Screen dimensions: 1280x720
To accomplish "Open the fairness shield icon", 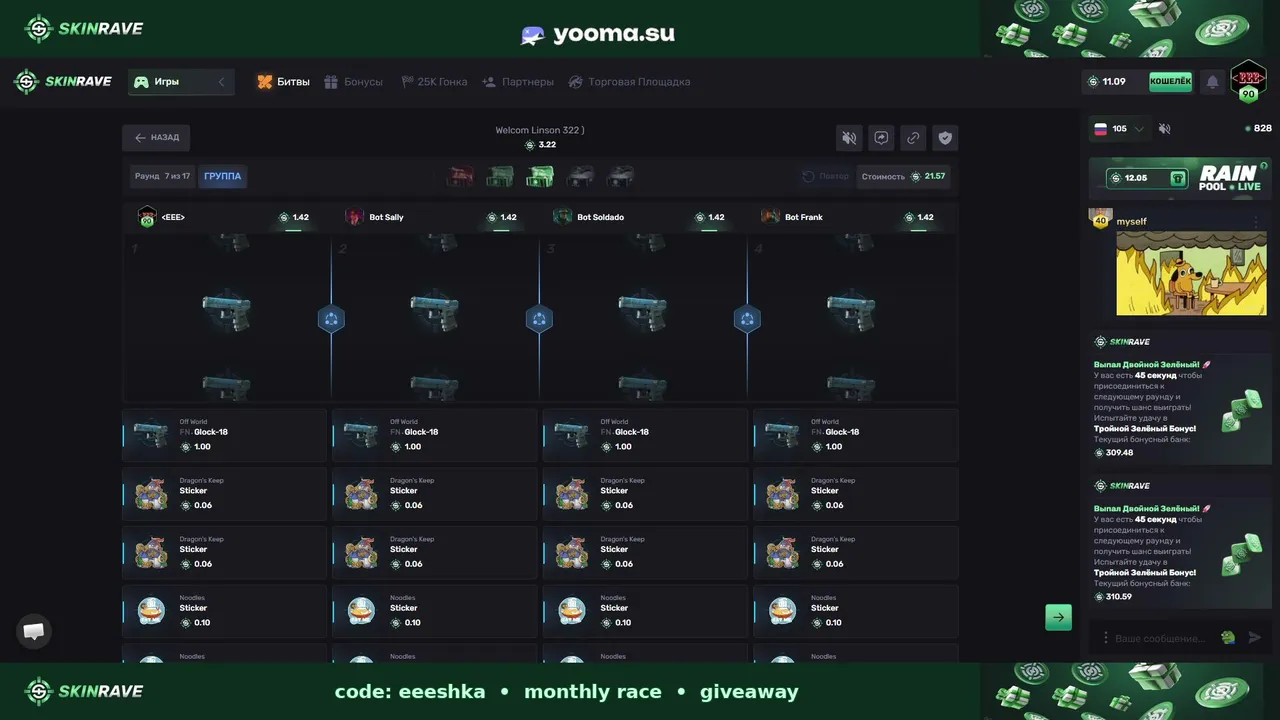I will pos(945,138).
